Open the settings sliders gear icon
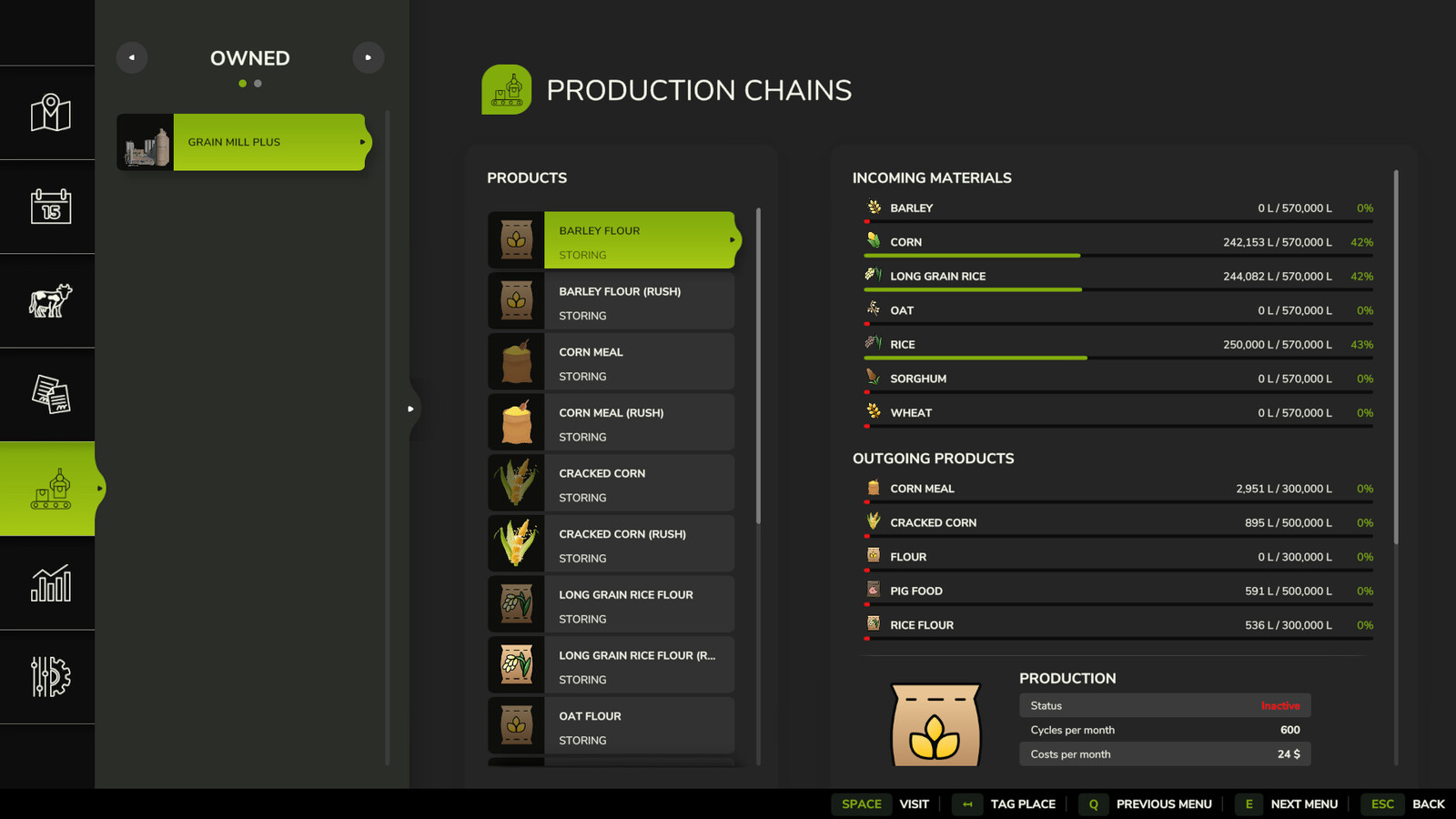Image resolution: width=1456 pixels, height=819 pixels. (50, 677)
